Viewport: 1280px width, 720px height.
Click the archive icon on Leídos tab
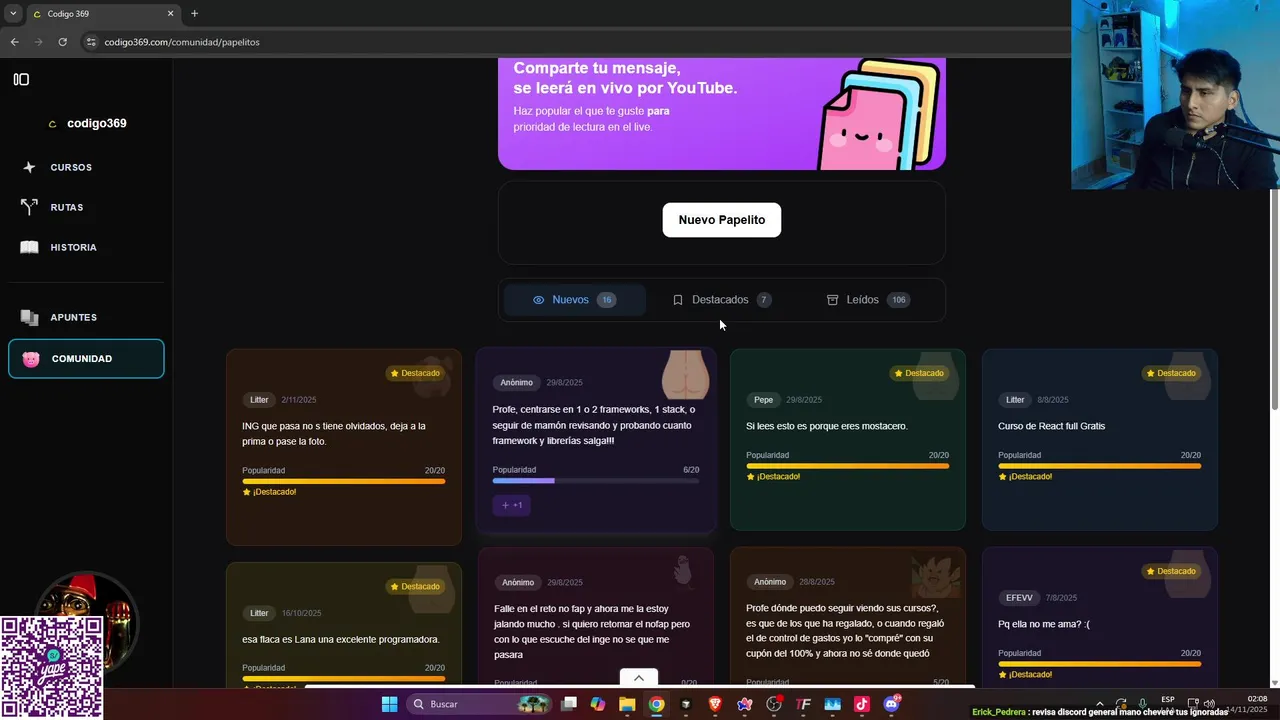[832, 300]
